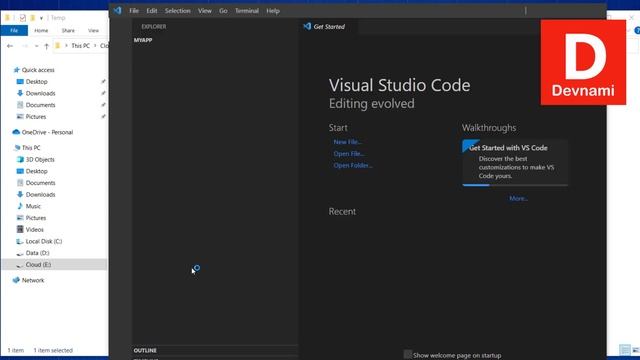This screenshot has width=640, height=360.
Task: Click the Properties checkmark icon in quick access toolbar
Action: (x=23, y=18)
